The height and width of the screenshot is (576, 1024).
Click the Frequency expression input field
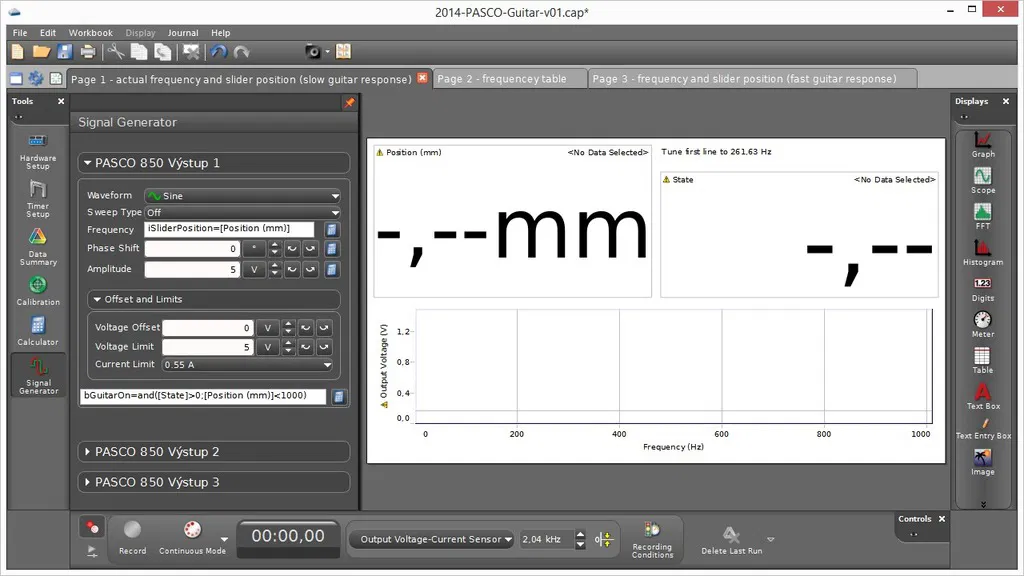pos(229,229)
